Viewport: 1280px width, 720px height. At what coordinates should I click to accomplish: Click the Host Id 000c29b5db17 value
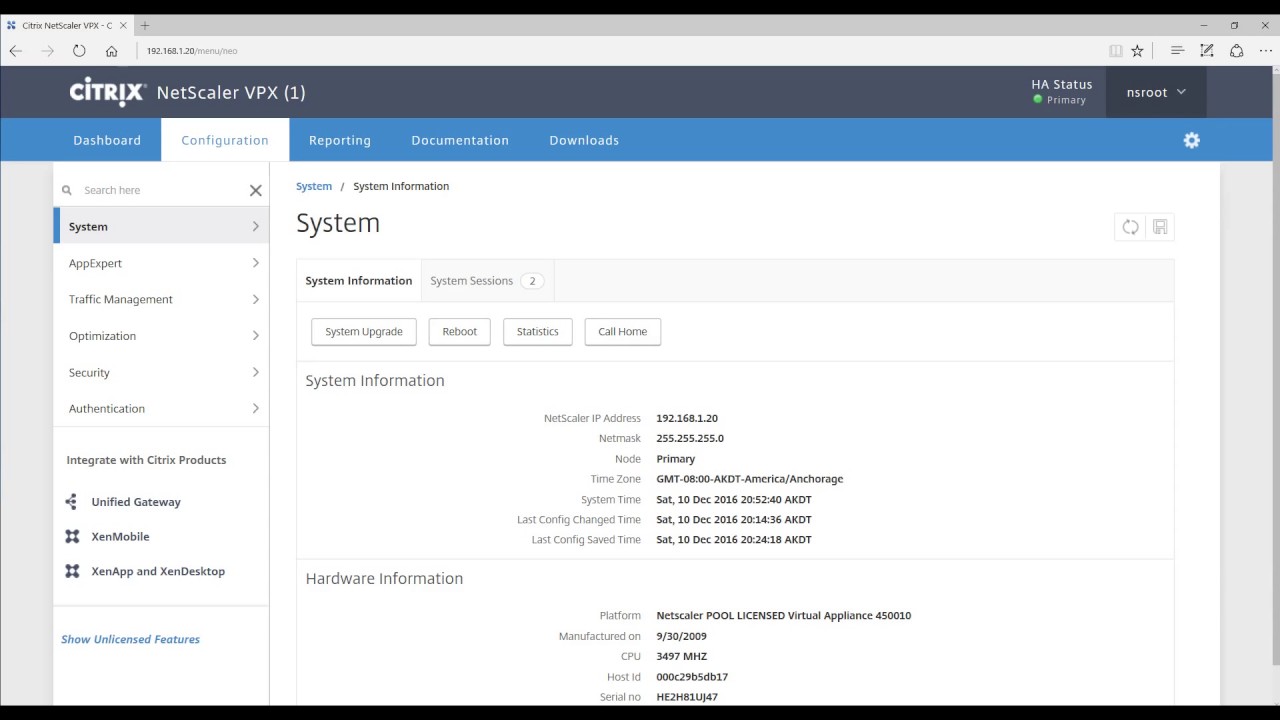coord(692,677)
